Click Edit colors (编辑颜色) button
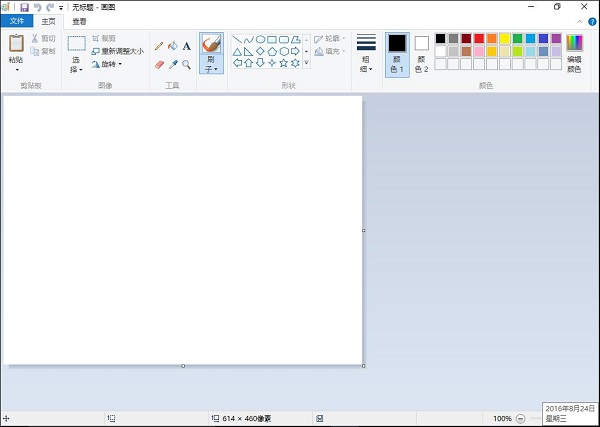Viewport: 600px width, 427px height. click(574, 54)
